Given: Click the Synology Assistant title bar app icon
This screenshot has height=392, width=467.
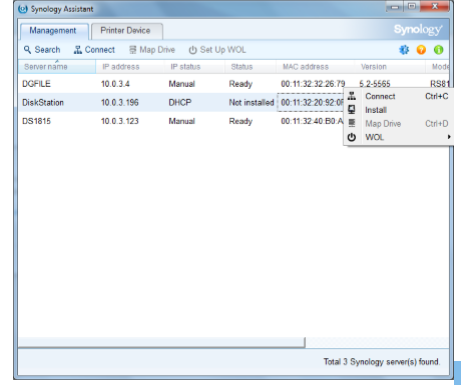Looking at the screenshot, I should pos(23,9).
